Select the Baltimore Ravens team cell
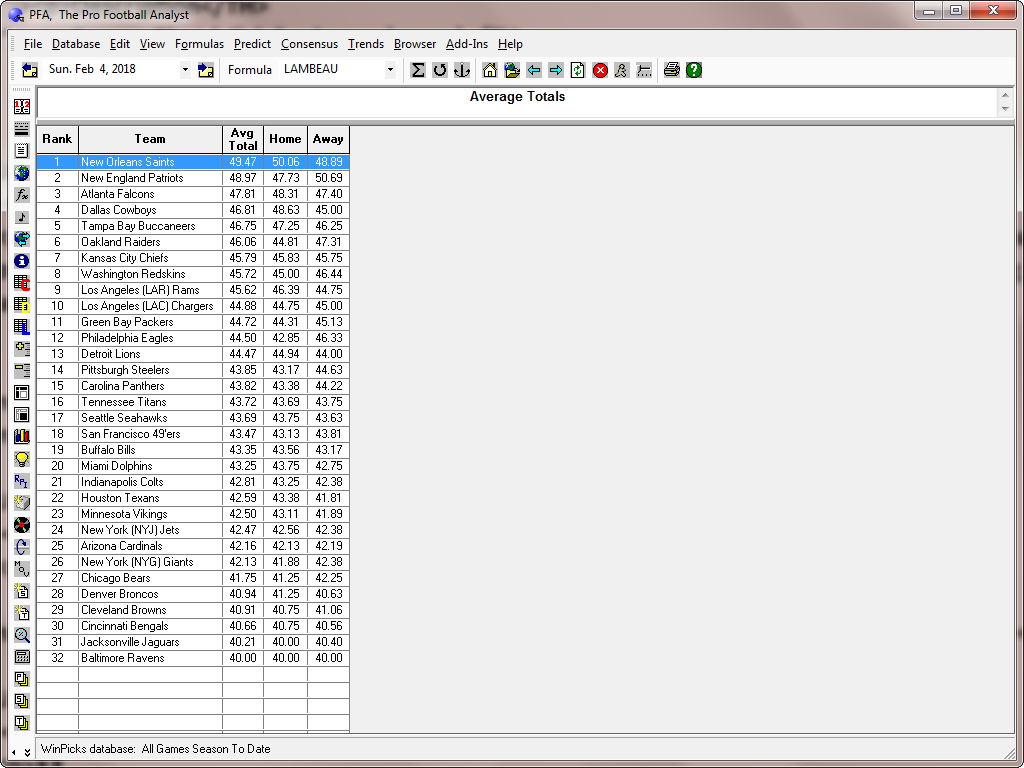This screenshot has height=768, width=1024. [150, 658]
